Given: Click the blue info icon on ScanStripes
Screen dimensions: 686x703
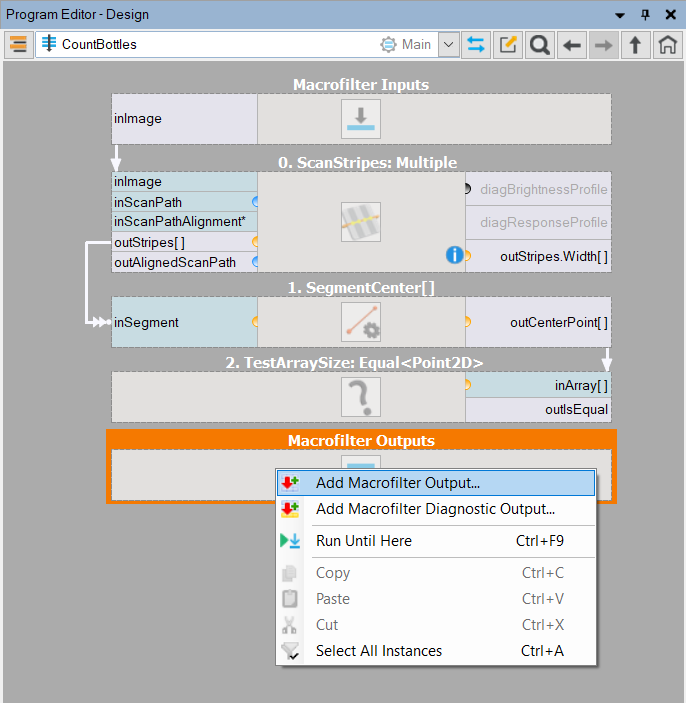Looking at the screenshot, I should coord(454,255).
